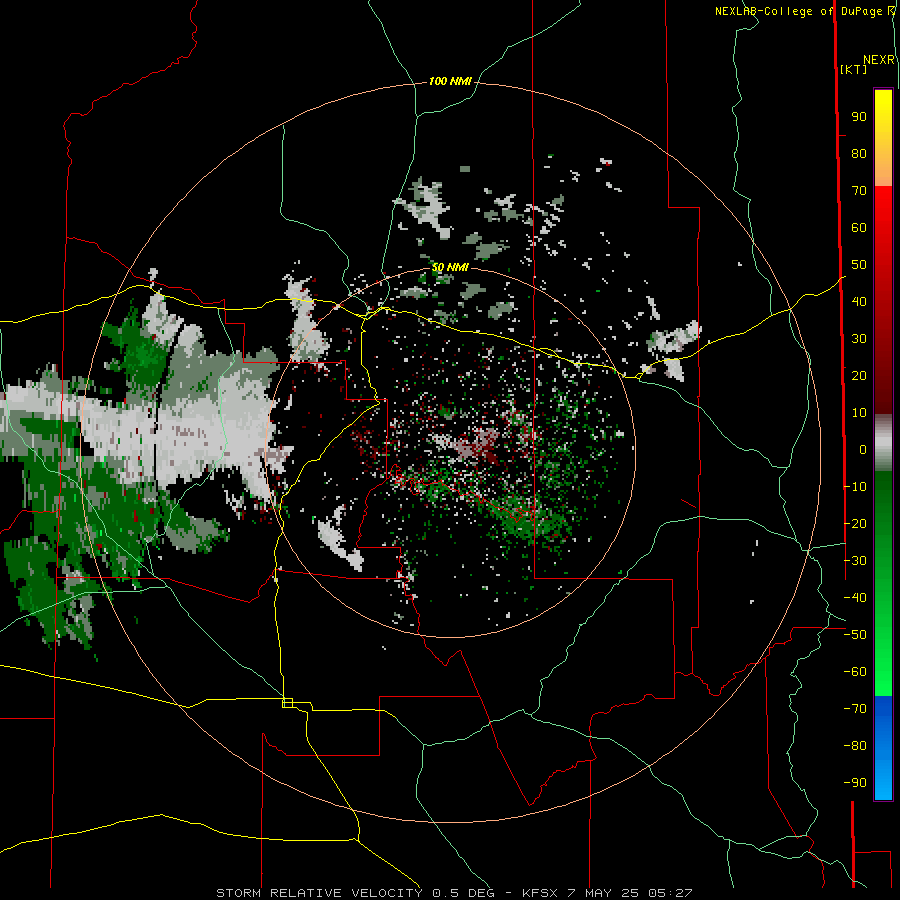
Task: Select the -30 value on velocity scale
Action: [855, 561]
